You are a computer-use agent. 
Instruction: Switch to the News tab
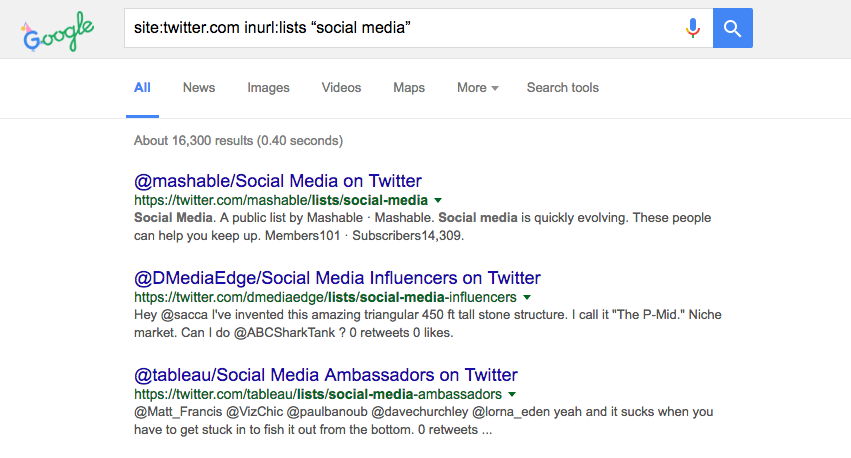[x=199, y=88]
